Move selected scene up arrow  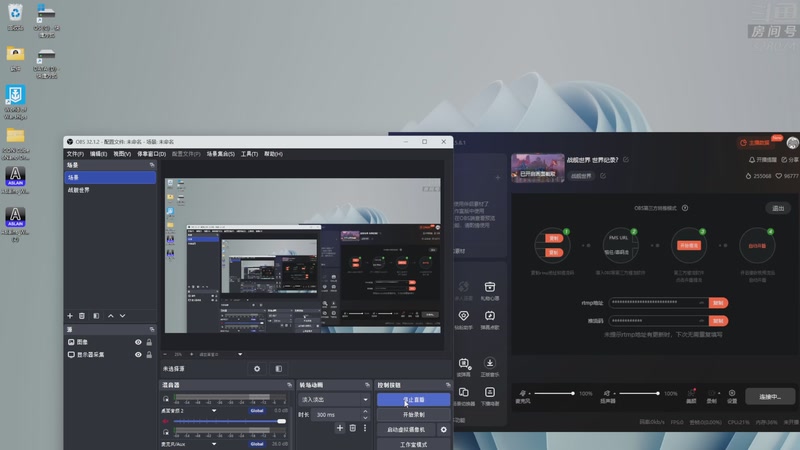click(x=110, y=316)
